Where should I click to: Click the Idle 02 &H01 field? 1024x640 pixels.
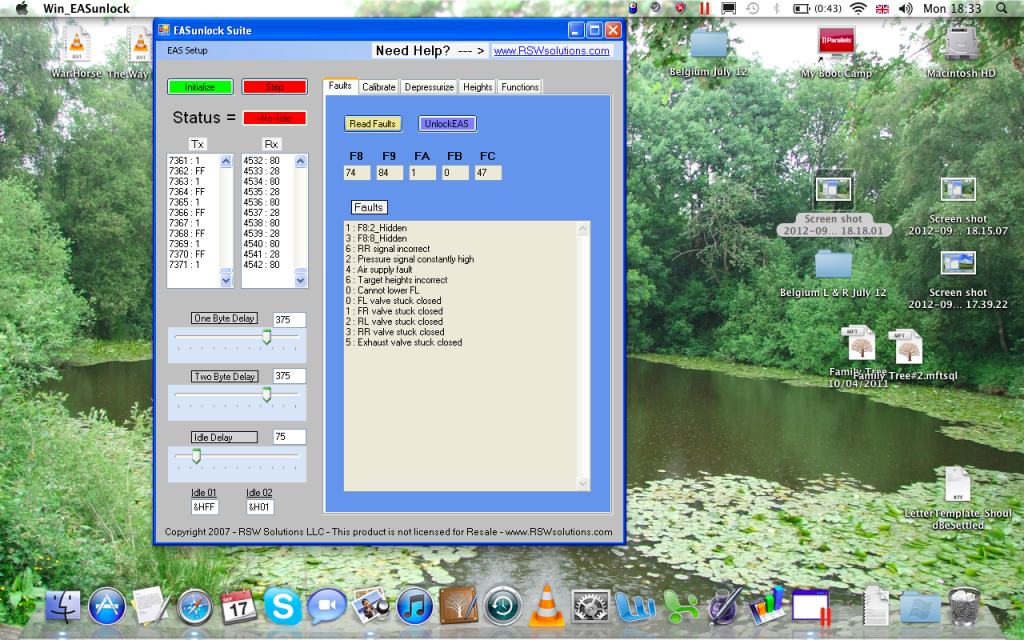pos(260,507)
